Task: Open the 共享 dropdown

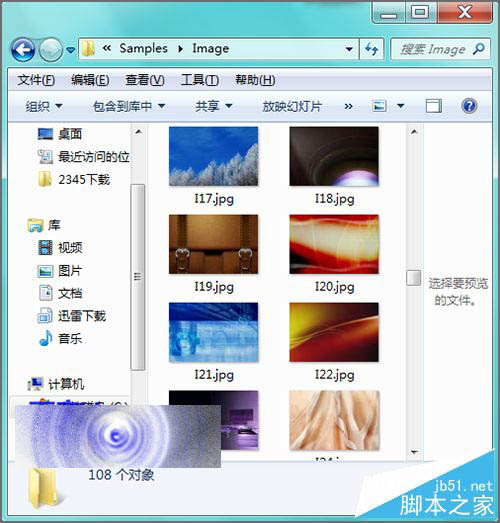Action: tap(213, 106)
